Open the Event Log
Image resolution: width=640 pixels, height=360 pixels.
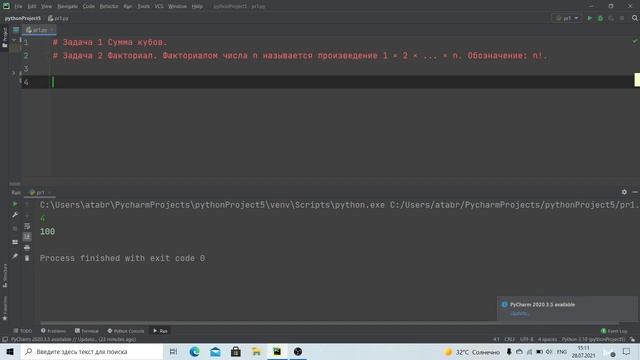click(x=614, y=331)
